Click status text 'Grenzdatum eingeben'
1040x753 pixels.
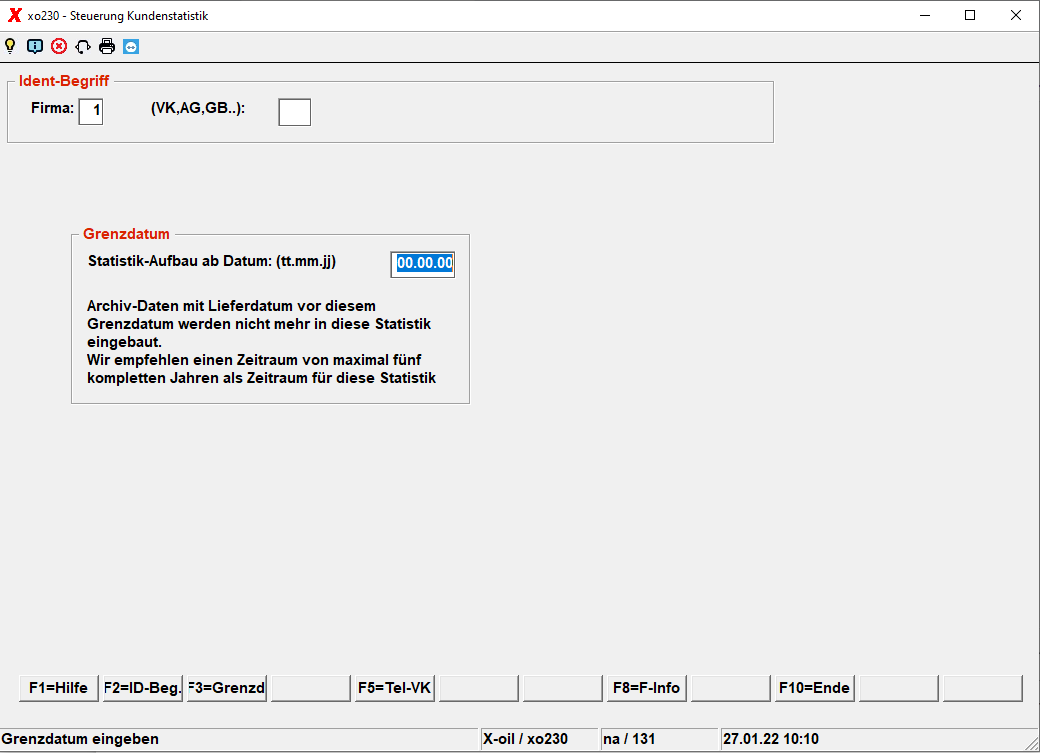coord(80,739)
